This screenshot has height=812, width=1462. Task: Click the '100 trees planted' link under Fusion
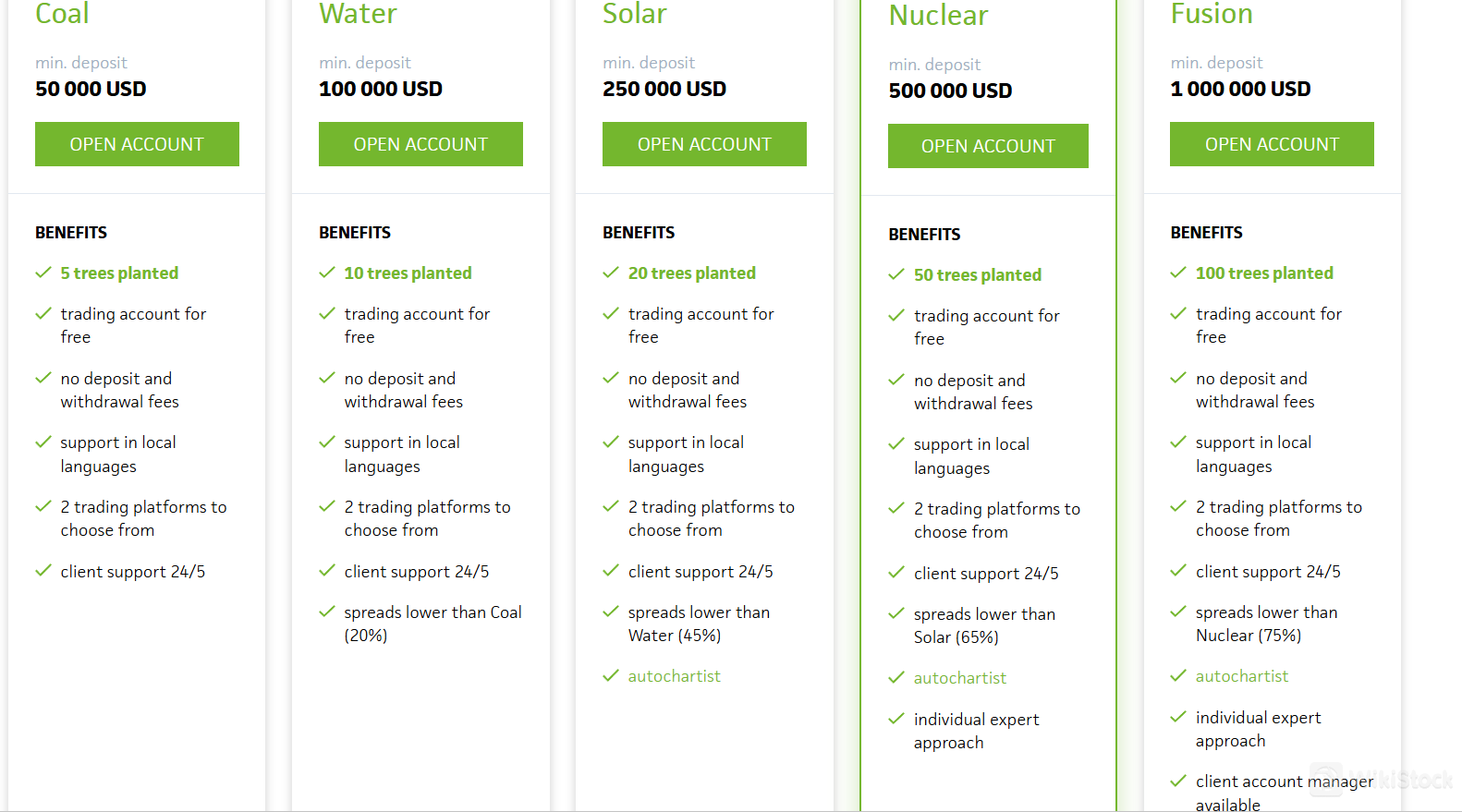coord(1263,273)
